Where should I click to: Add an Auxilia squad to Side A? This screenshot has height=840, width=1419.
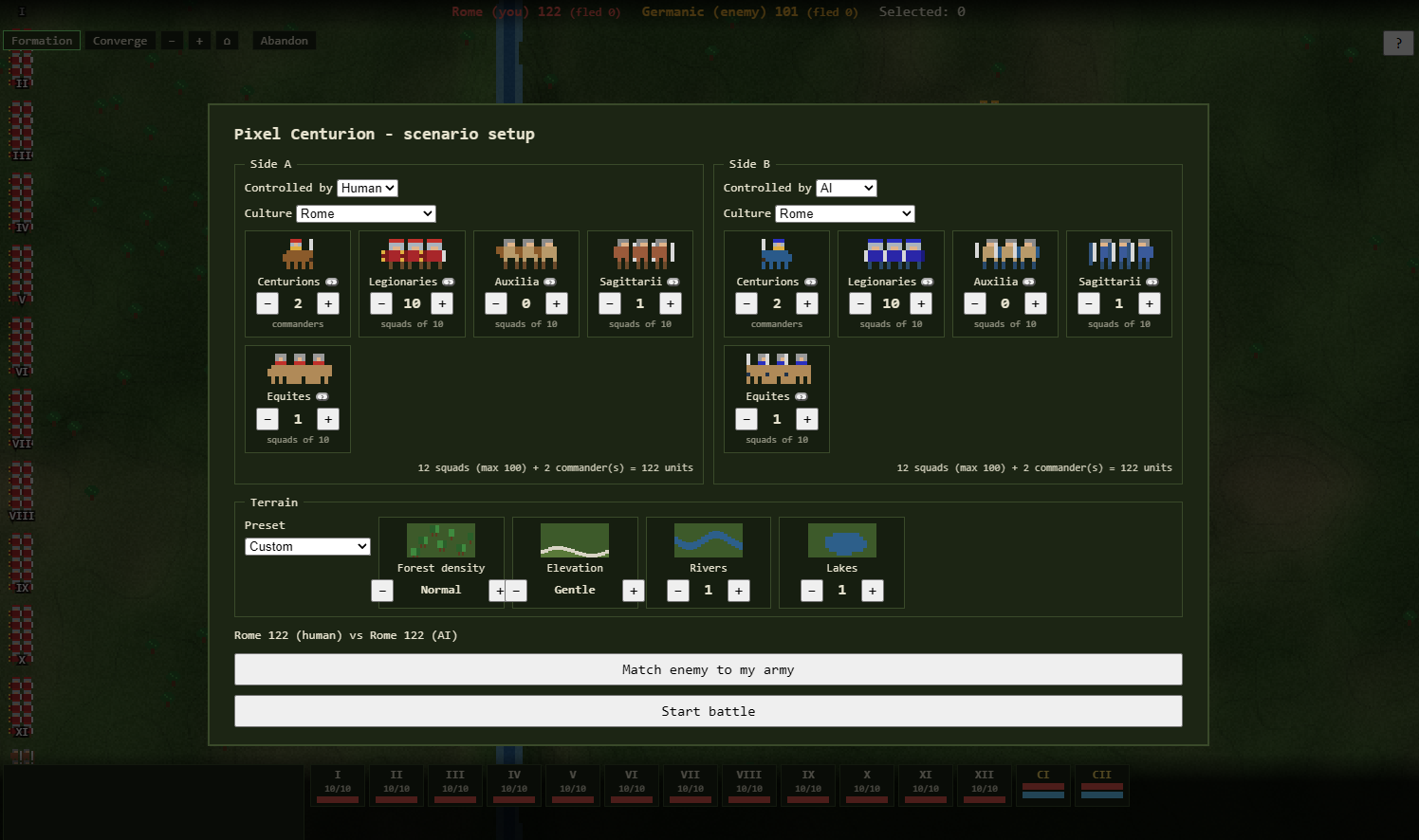[x=557, y=303]
